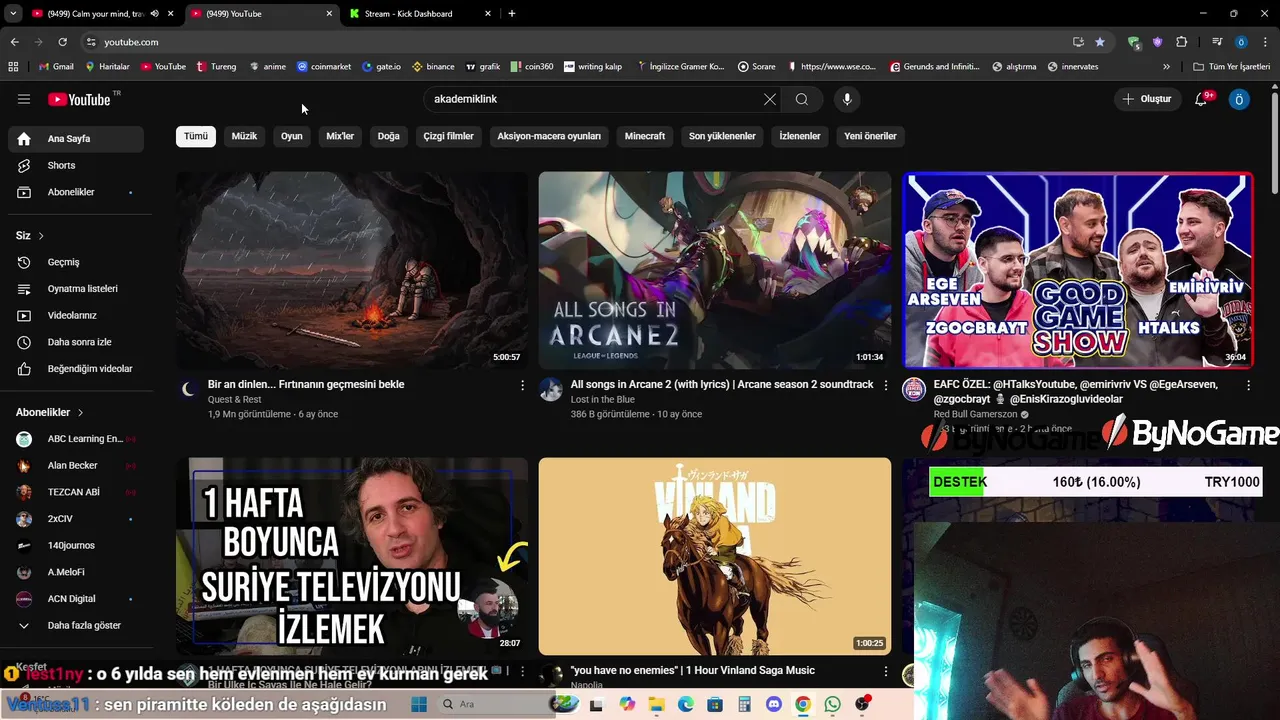Open the 'Bir an dinlen' campfire thumbnail

pyautogui.click(x=352, y=270)
